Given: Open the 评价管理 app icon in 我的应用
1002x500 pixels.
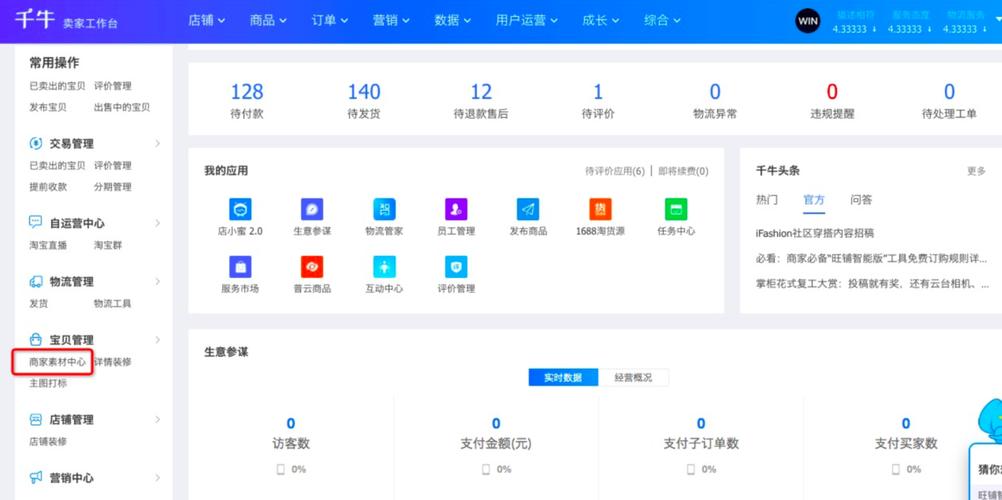Looking at the screenshot, I should pos(456,267).
